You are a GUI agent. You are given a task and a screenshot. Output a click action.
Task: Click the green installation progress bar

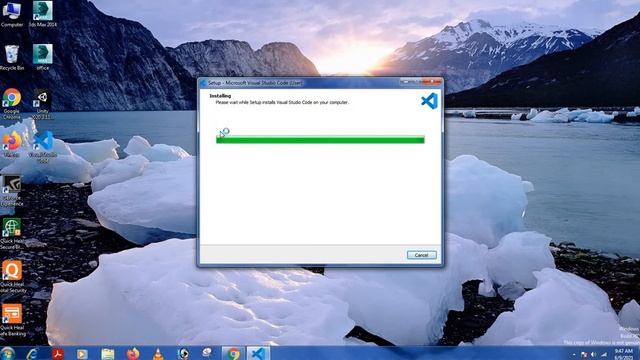coord(320,140)
